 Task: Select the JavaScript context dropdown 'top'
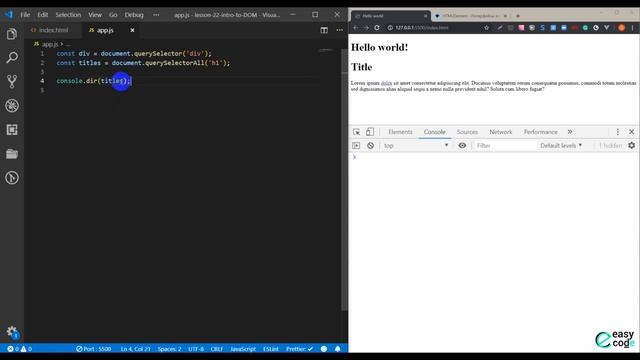pos(416,146)
